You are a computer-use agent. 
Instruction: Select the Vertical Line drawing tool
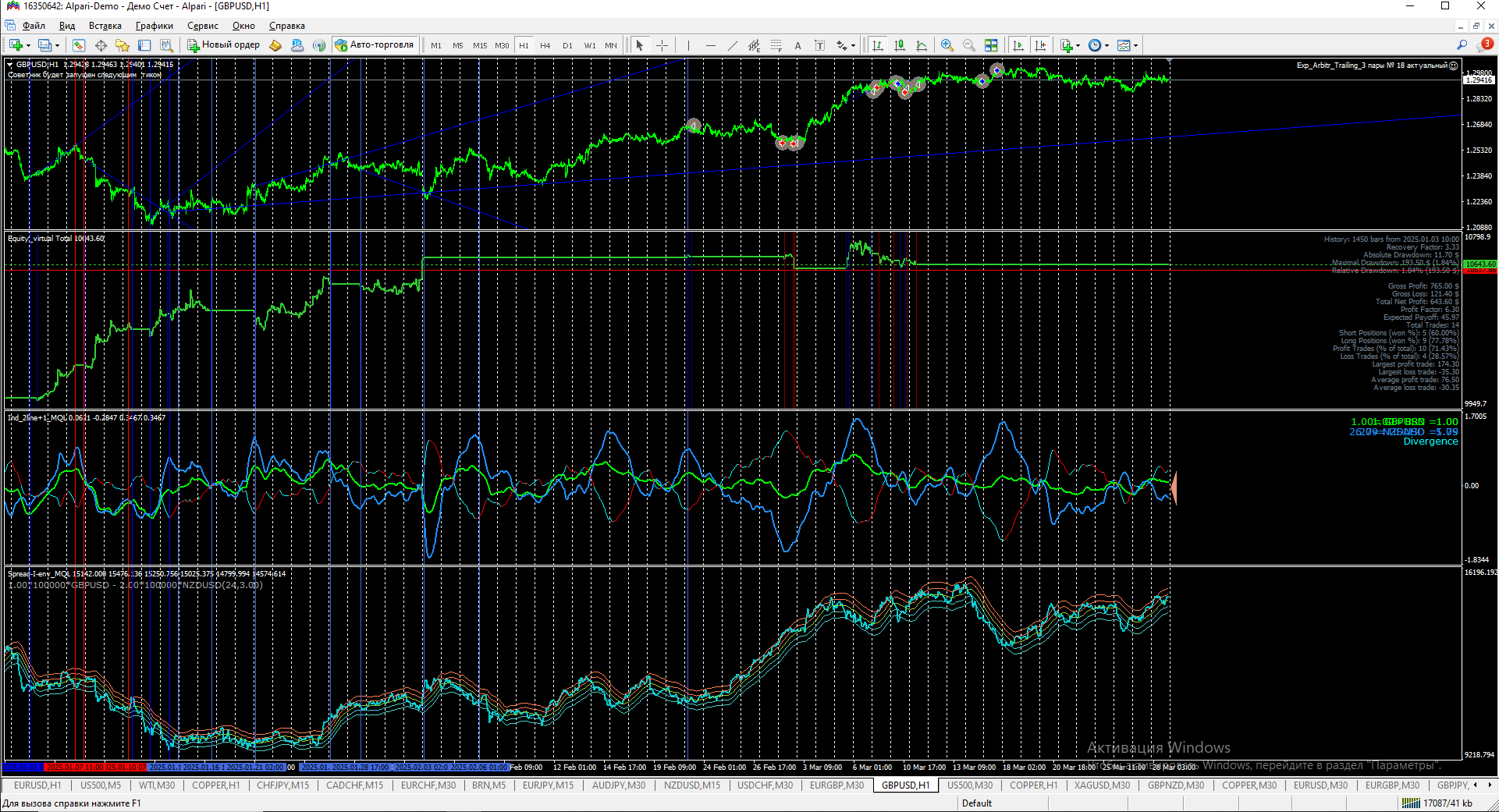tap(688, 45)
